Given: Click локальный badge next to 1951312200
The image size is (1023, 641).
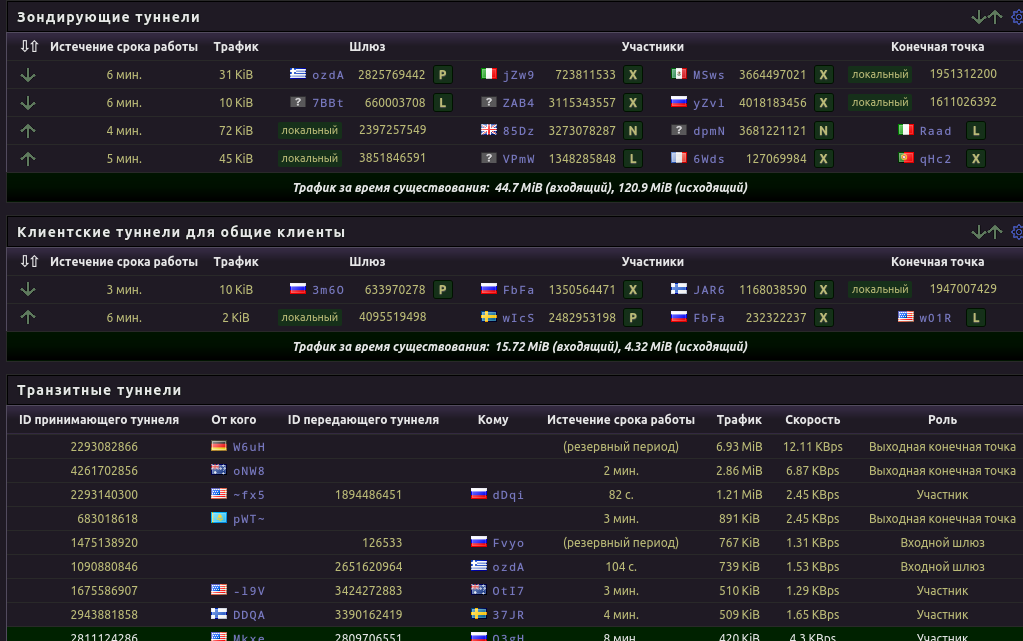Looking at the screenshot, I should coord(879,74).
